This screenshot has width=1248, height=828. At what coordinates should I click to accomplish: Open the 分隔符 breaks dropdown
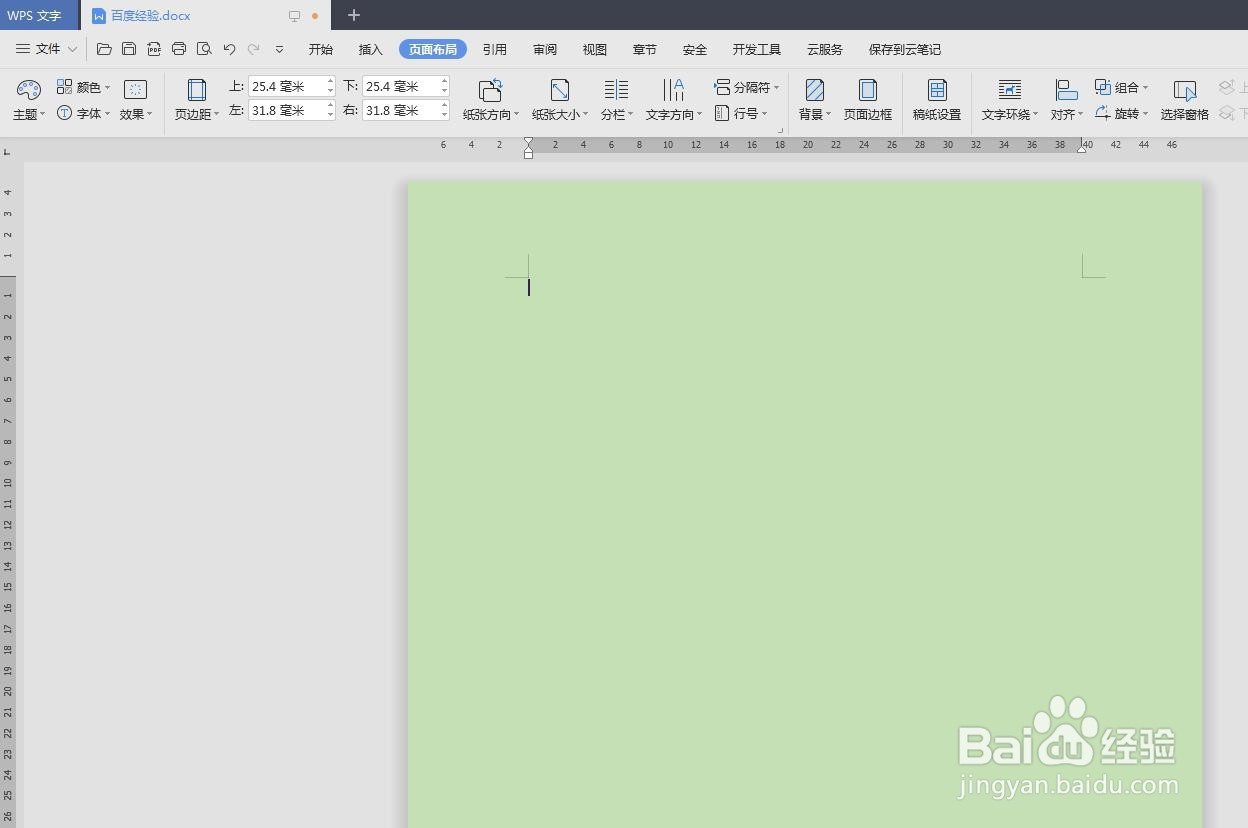tap(747, 87)
